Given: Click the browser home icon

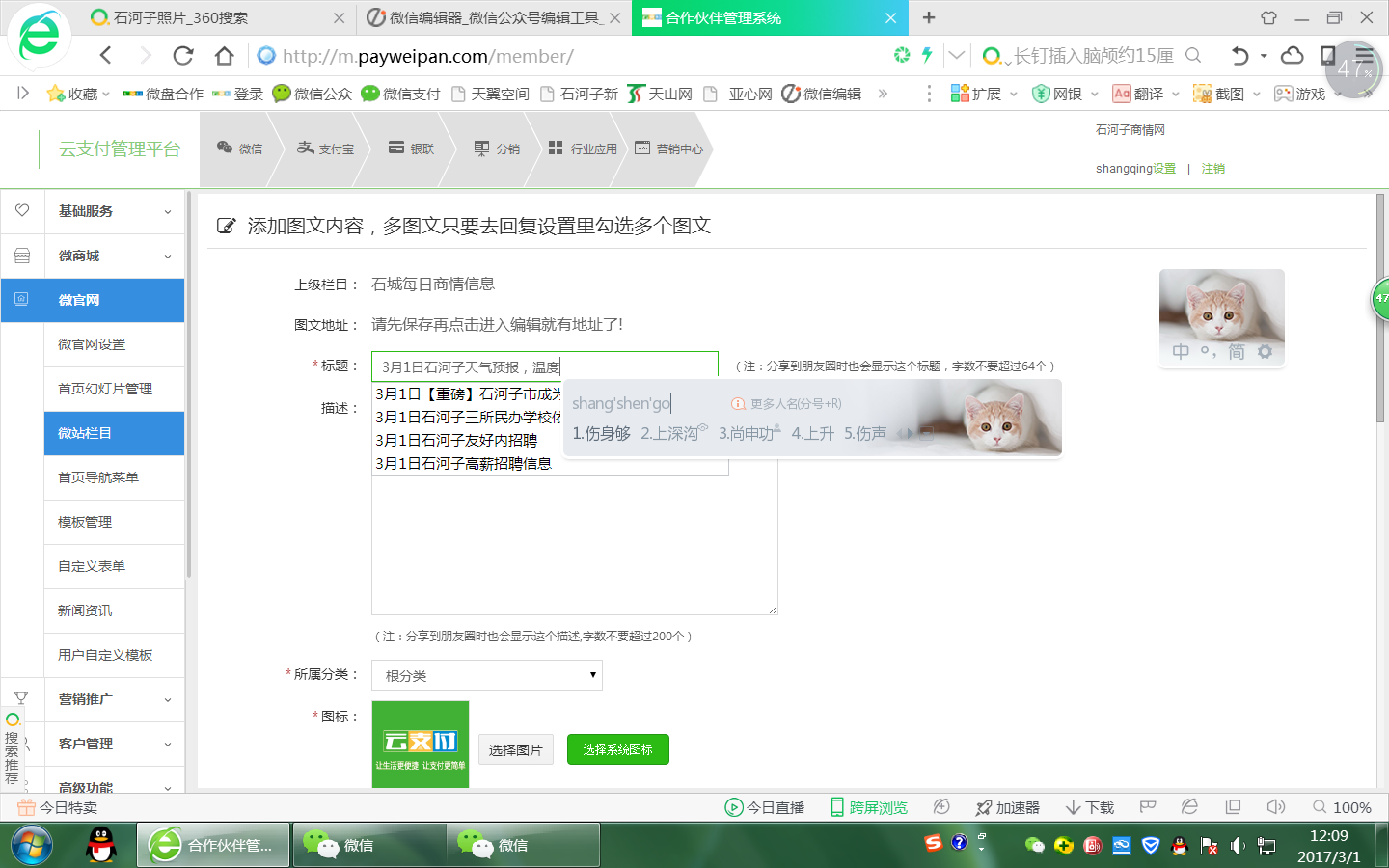Looking at the screenshot, I should pyautogui.click(x=225, y=56).
